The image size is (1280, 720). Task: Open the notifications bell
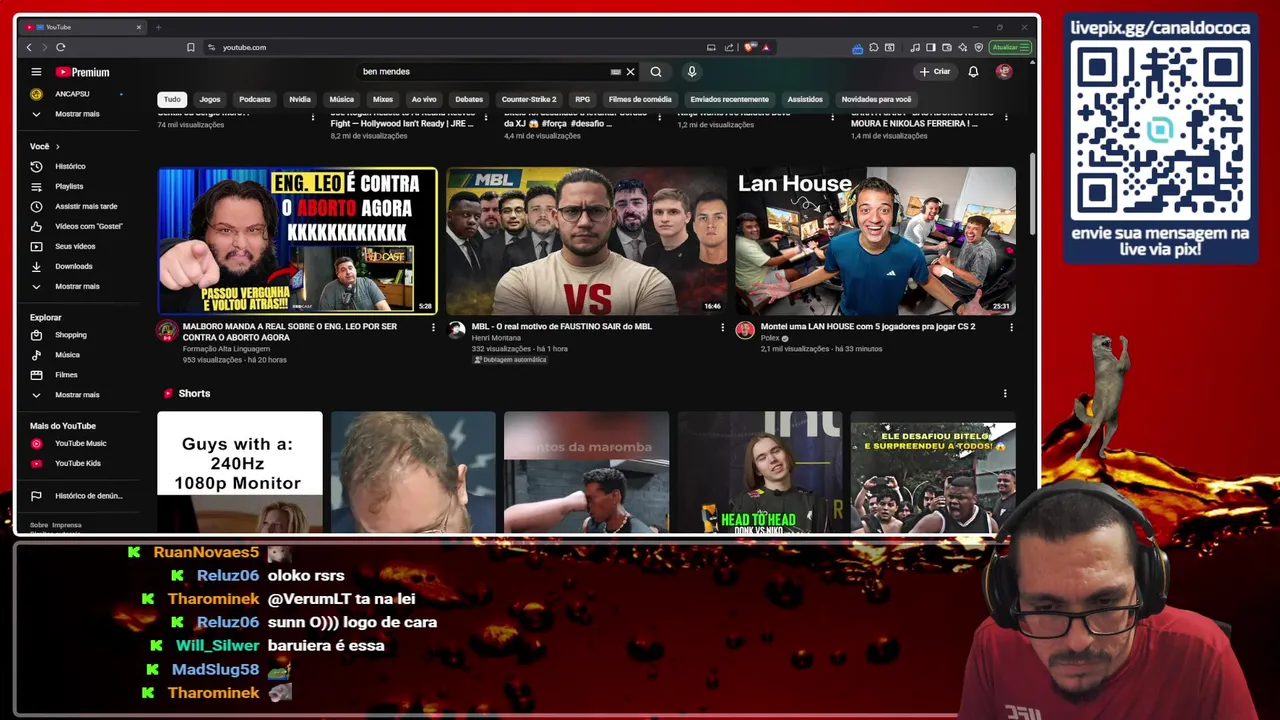pos(973,72)
